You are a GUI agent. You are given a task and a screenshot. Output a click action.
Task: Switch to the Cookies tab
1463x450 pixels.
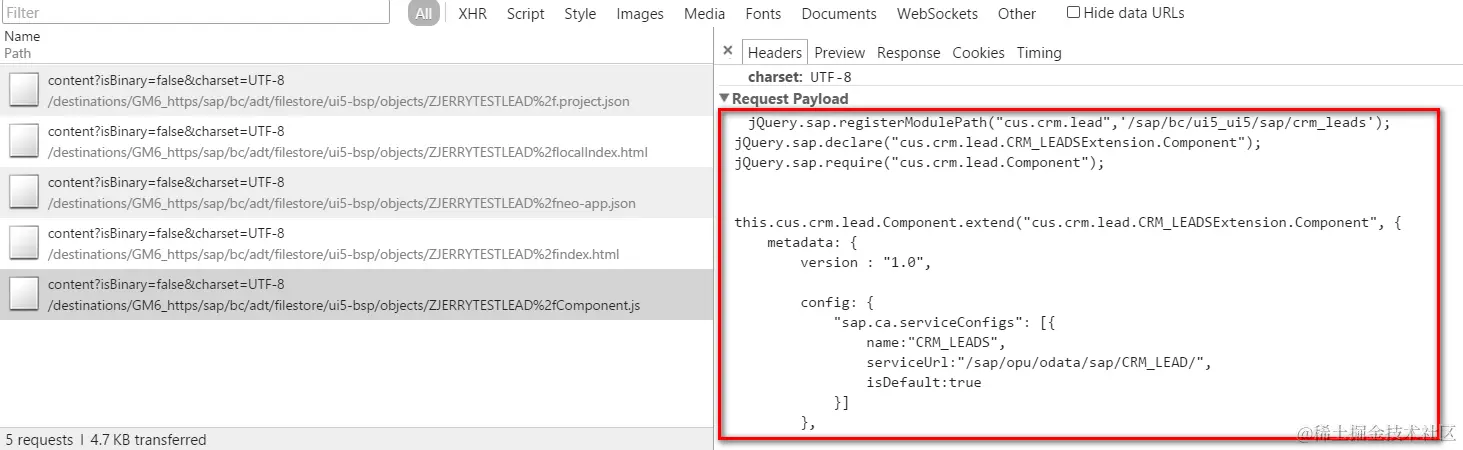click(x=978, y=53)
